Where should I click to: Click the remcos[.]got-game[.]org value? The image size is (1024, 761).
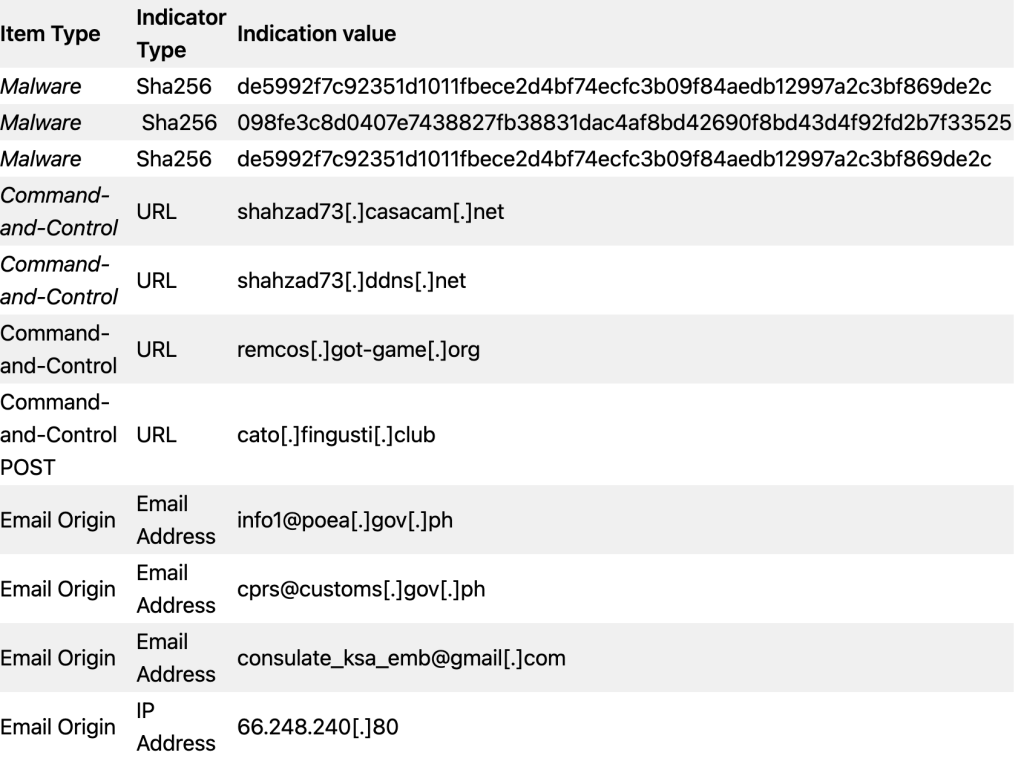coord(358,350)
